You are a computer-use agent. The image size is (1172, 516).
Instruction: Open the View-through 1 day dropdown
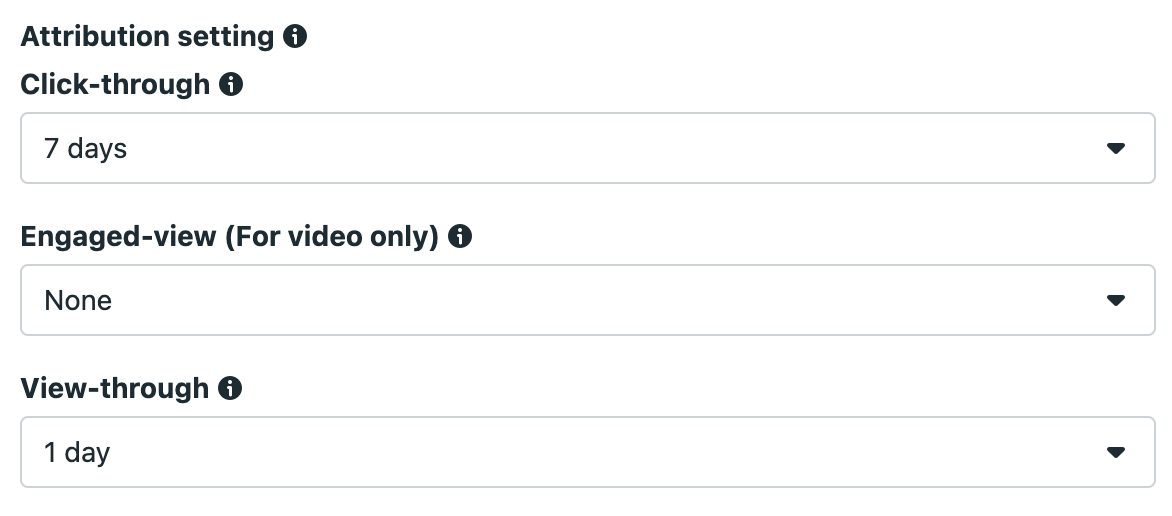pos(587,452)
